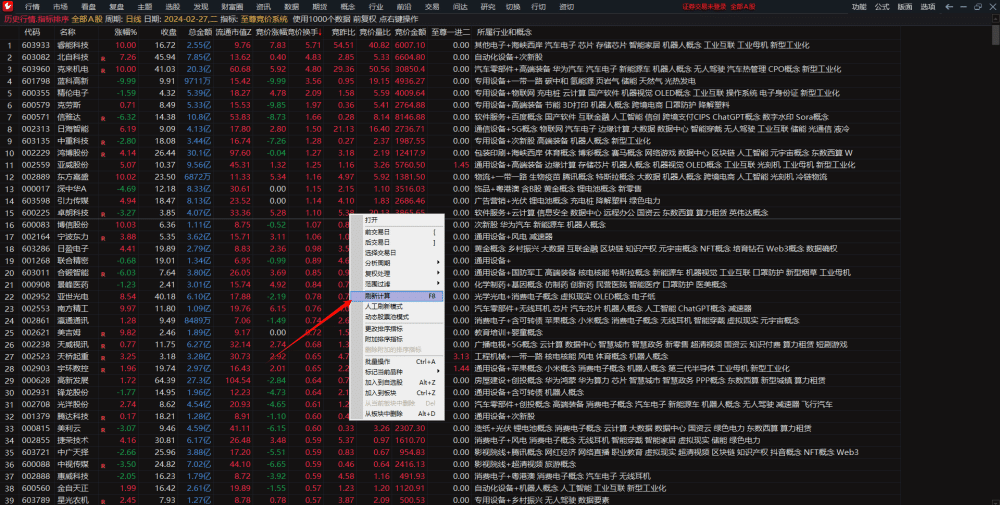Click the 至尊竞价系统 indicator name
1000x505 pixels.
coord(264,19)
